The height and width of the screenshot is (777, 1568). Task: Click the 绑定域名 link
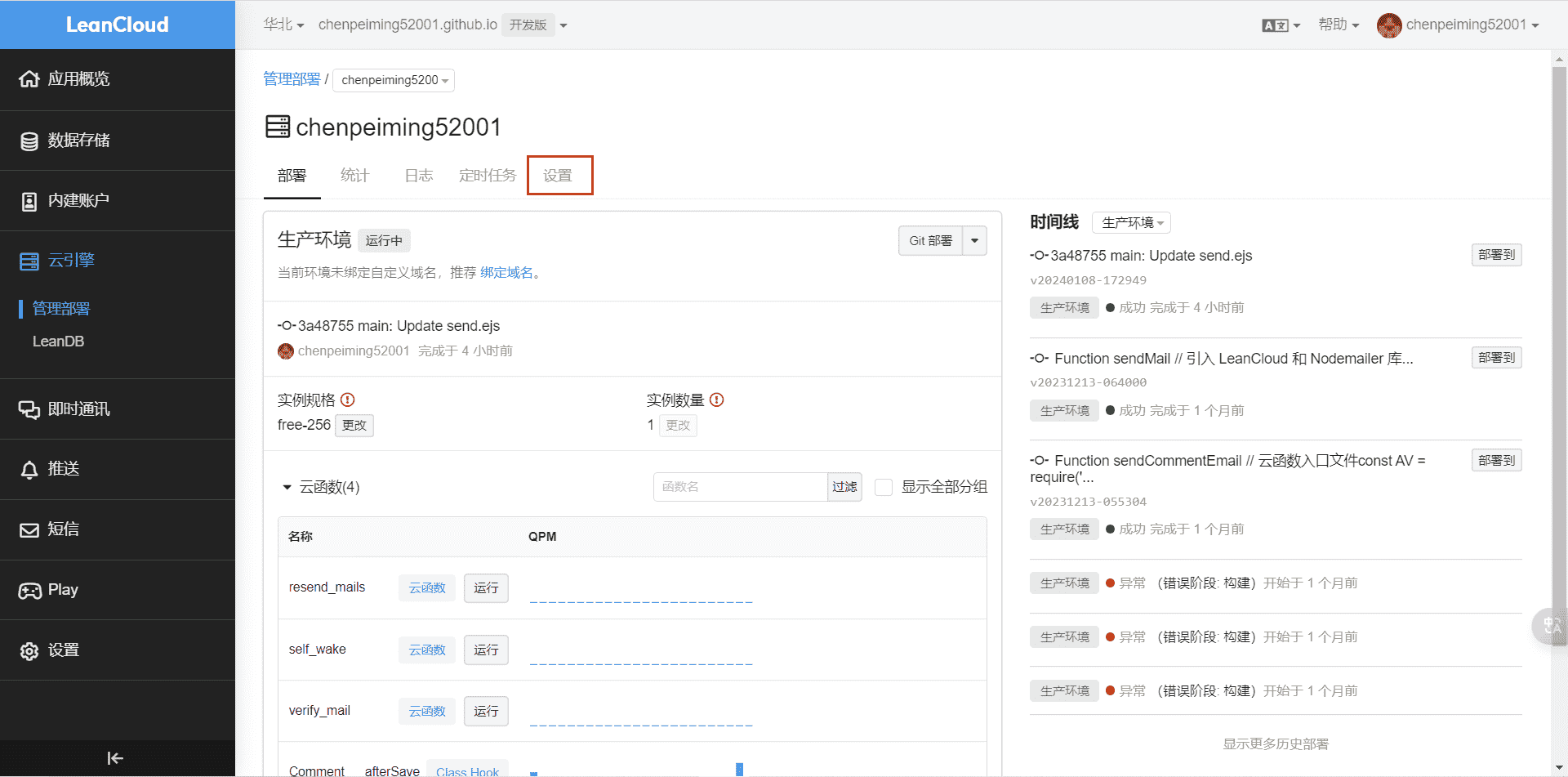506,273
